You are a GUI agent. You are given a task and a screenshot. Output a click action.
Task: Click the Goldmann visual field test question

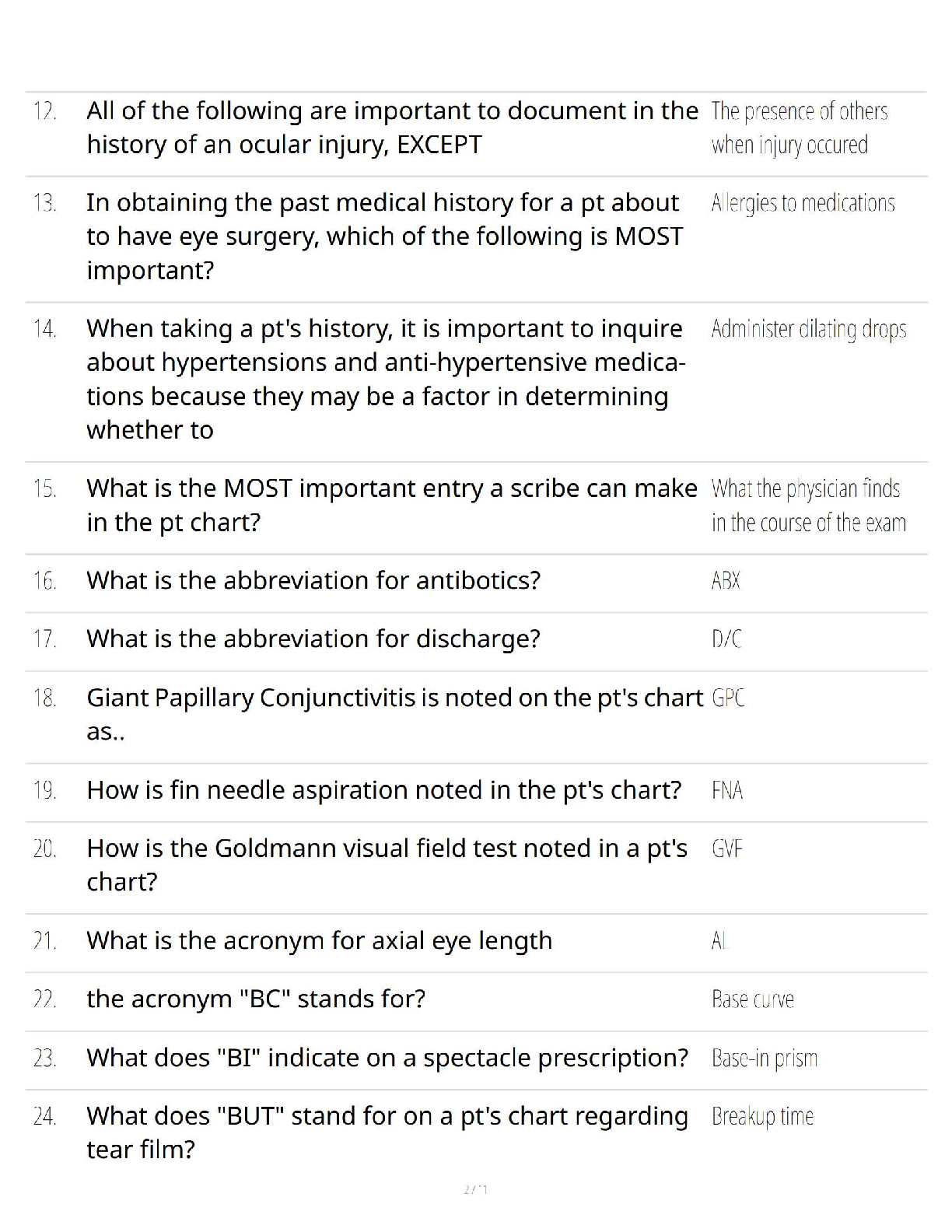(x=387, y=865)
